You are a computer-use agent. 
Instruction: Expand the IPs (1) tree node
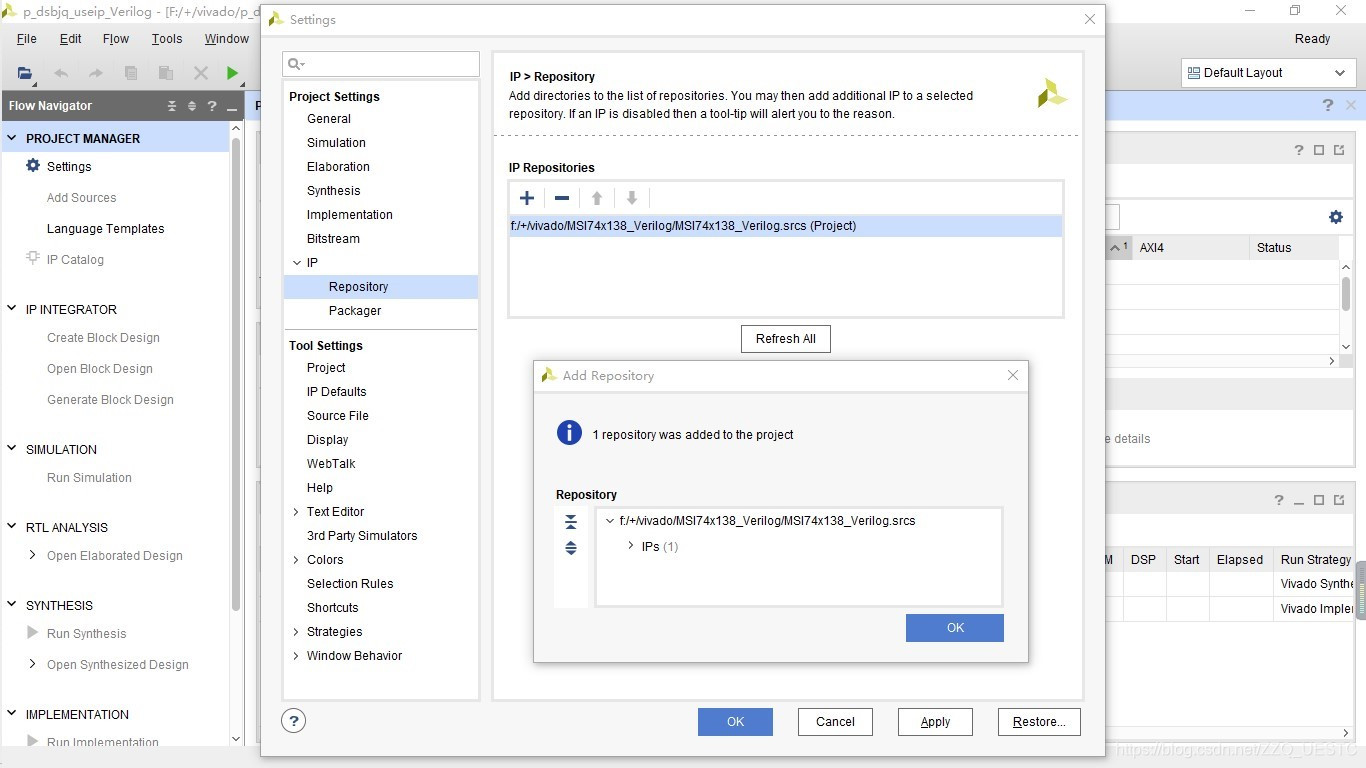point(631,546)
